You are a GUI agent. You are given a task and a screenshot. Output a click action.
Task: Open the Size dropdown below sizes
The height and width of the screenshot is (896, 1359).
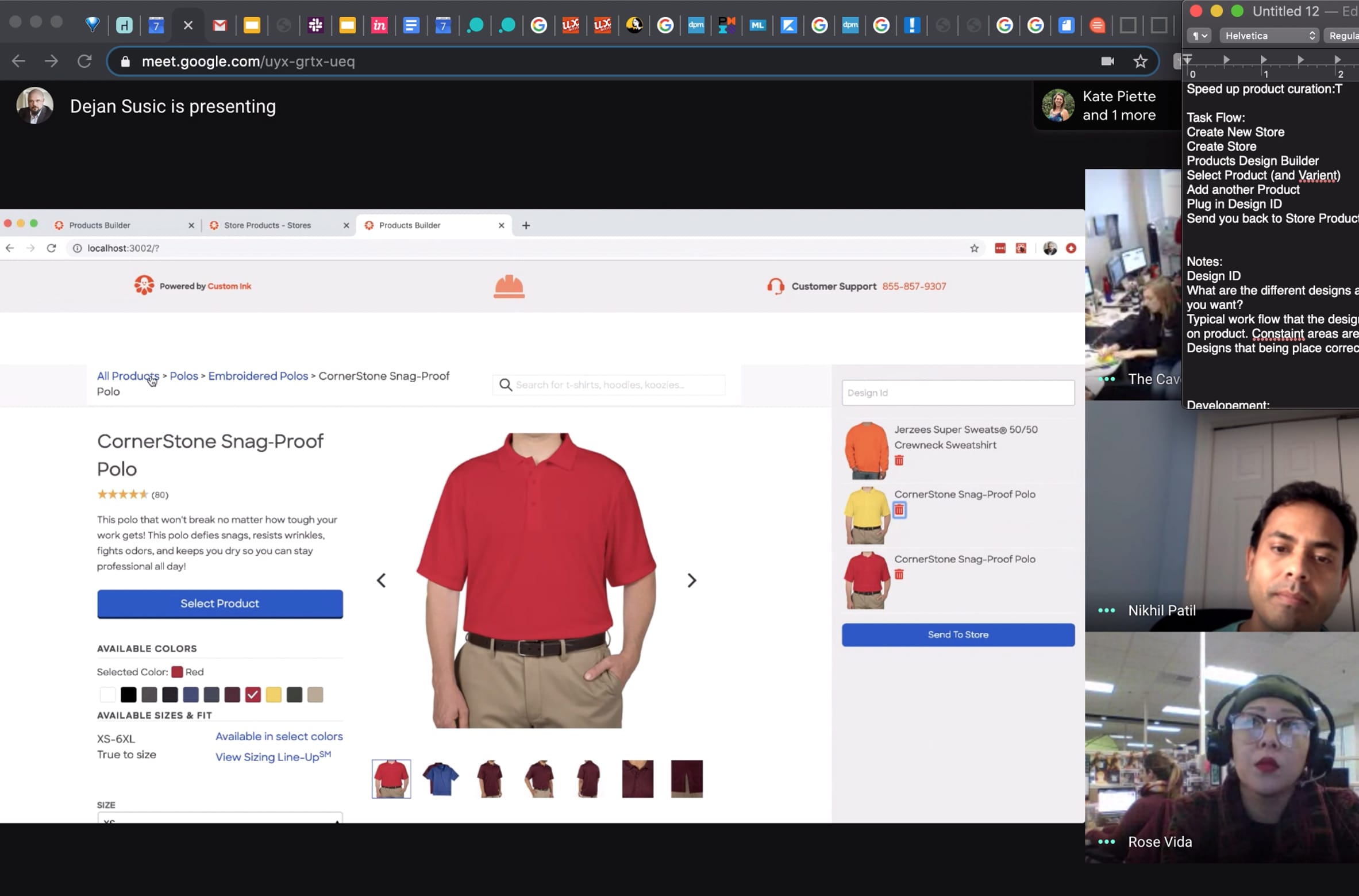(x=220, y=818)
